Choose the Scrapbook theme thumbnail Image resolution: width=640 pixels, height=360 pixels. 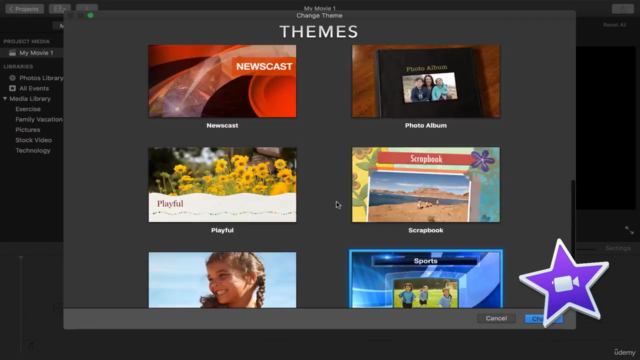(426, 184)
